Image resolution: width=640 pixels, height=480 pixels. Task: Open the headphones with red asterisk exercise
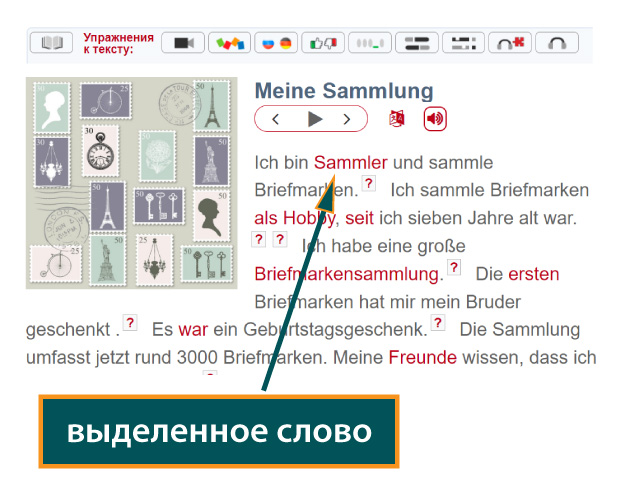coord(509,43)
